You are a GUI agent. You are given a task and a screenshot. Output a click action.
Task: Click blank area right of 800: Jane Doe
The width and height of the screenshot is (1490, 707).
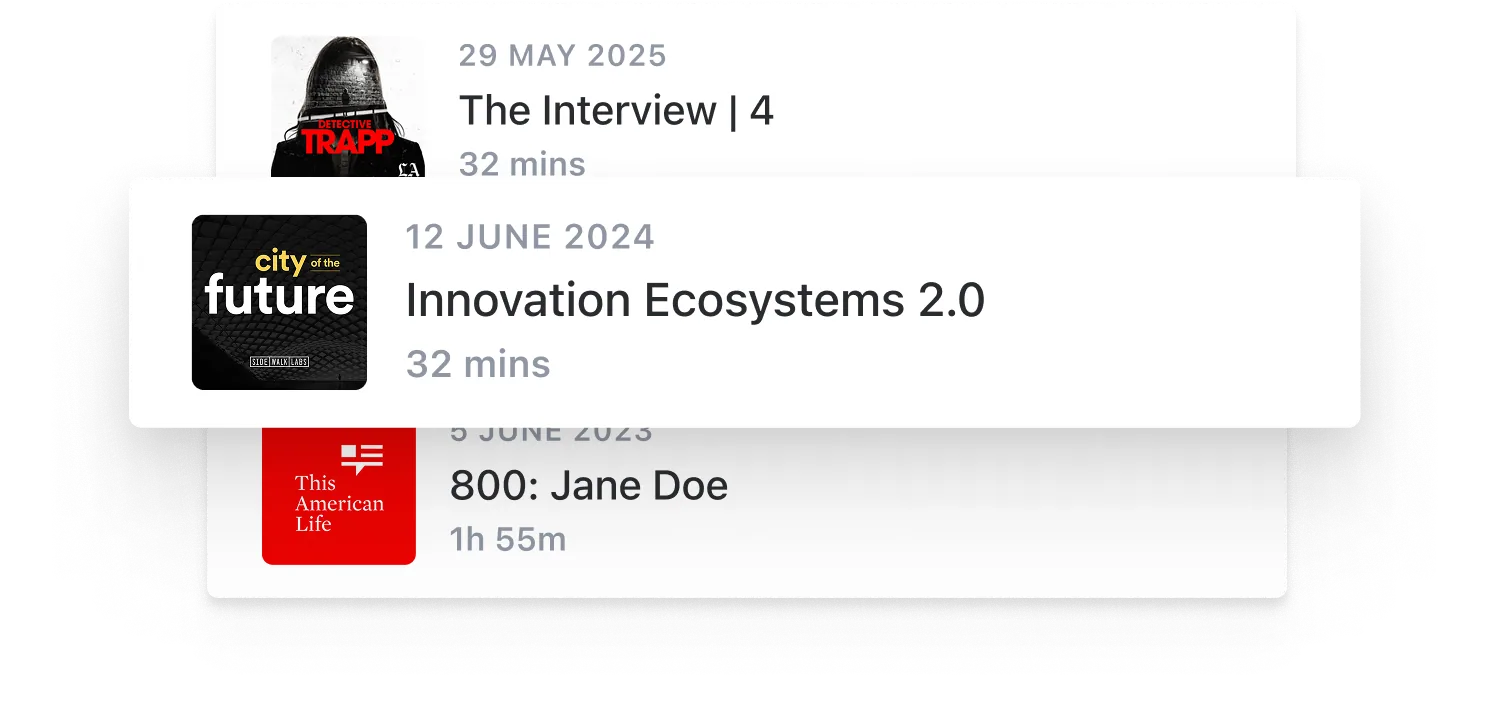[x=1000, y=487]
